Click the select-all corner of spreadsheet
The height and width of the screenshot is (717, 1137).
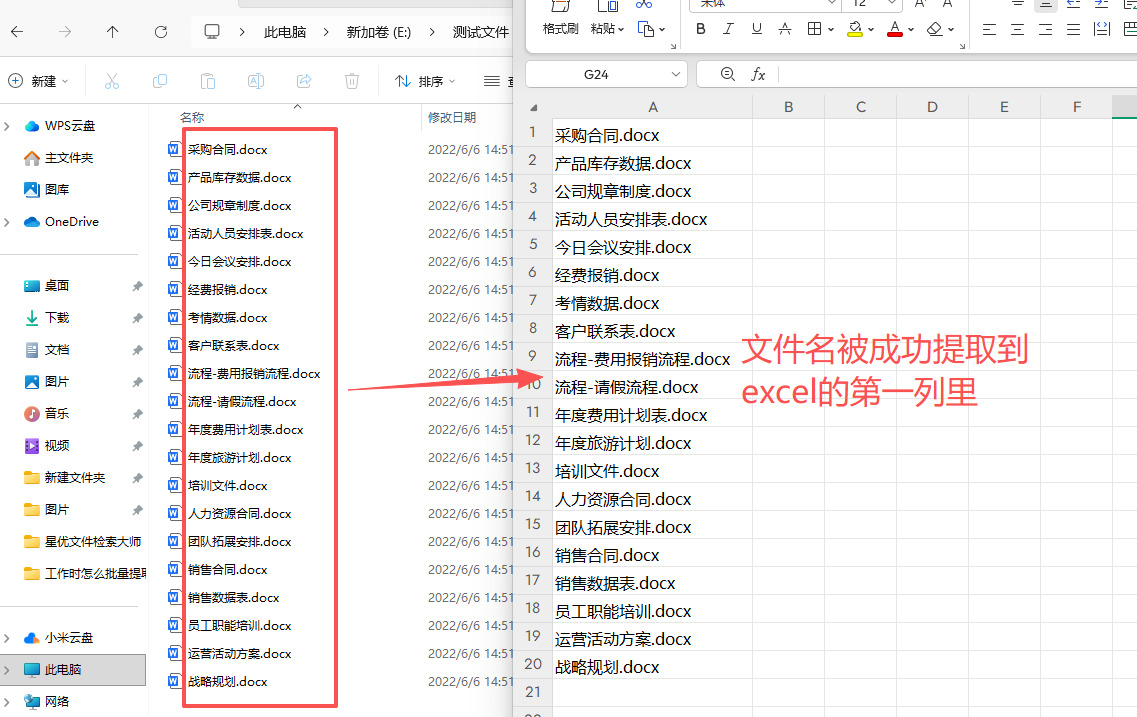coord(534,107)
